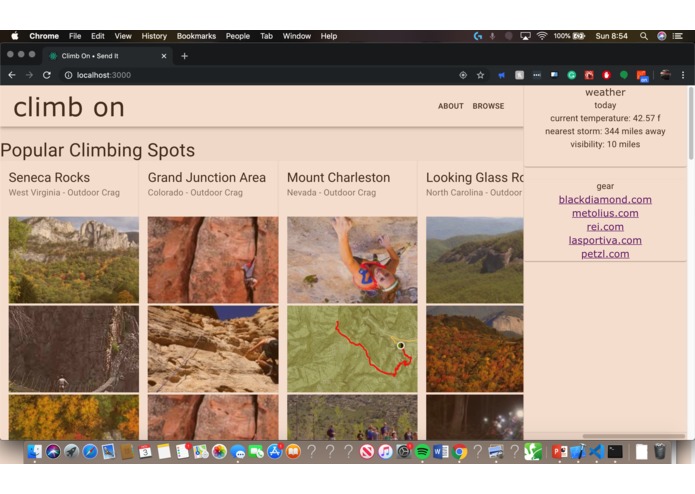Open the blackdiamond.com gear link
The width and height of the screenshot is (695, 494).
(605, 200)
